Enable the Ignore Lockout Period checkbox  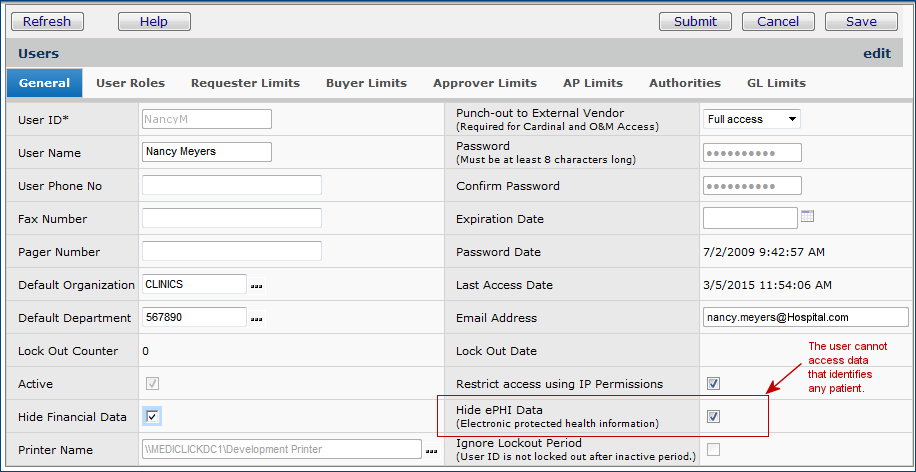click(713, 449)
